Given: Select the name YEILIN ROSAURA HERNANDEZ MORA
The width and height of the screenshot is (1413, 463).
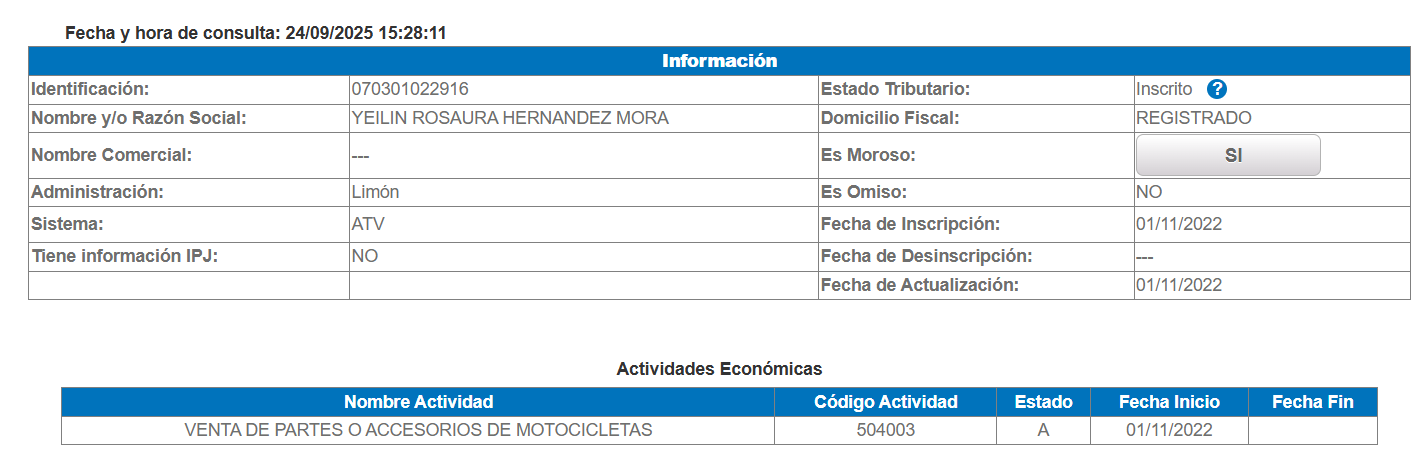Looking at the screenshot, I should tap(510, 118).
